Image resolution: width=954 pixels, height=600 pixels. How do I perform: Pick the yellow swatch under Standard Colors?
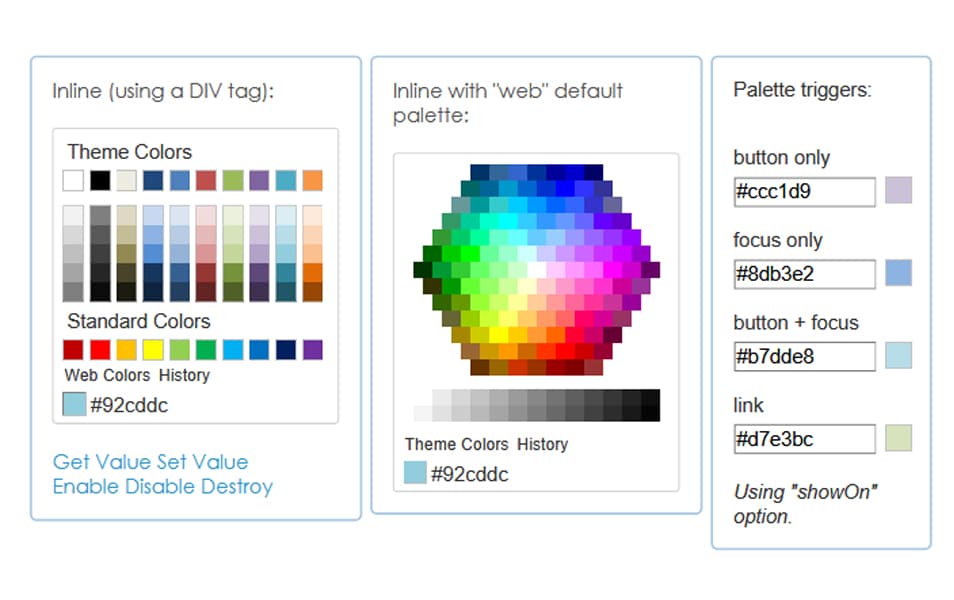pyautogui.click(x=153, y=349)
